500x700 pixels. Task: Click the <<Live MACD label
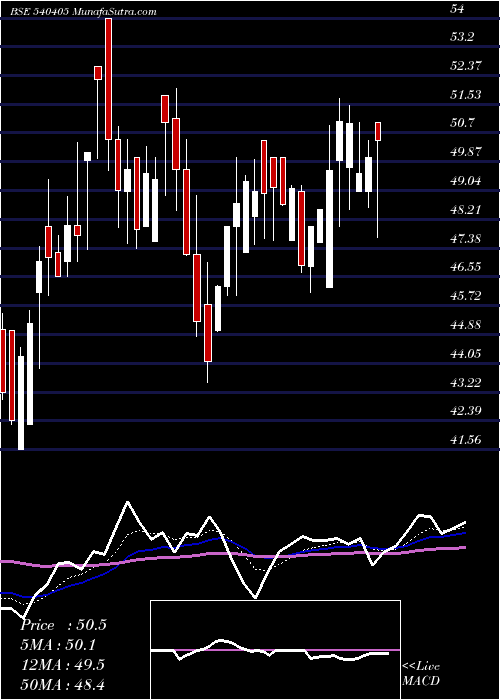[421, 673]
